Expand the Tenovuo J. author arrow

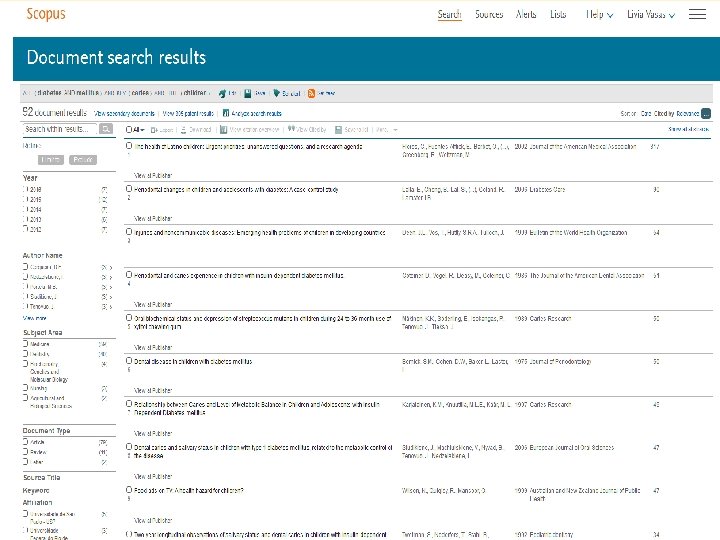(111, 306)
